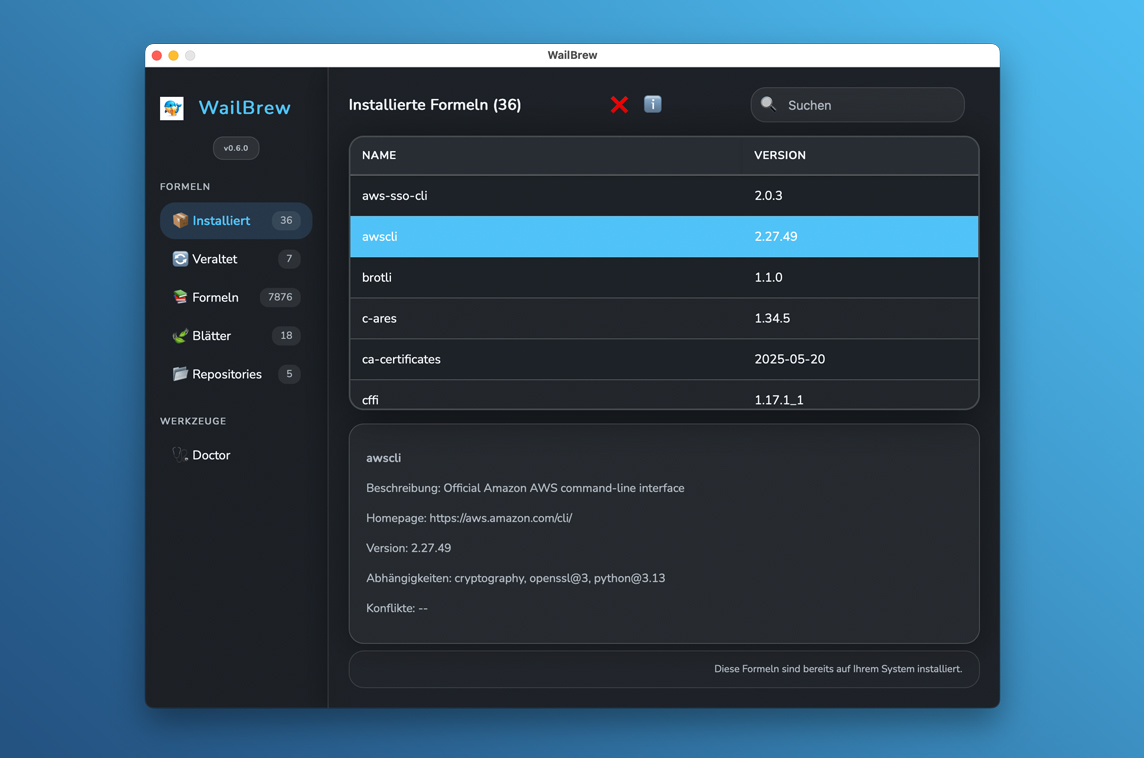
Task: Run the Doctor tool label
Action: point(211,455)
